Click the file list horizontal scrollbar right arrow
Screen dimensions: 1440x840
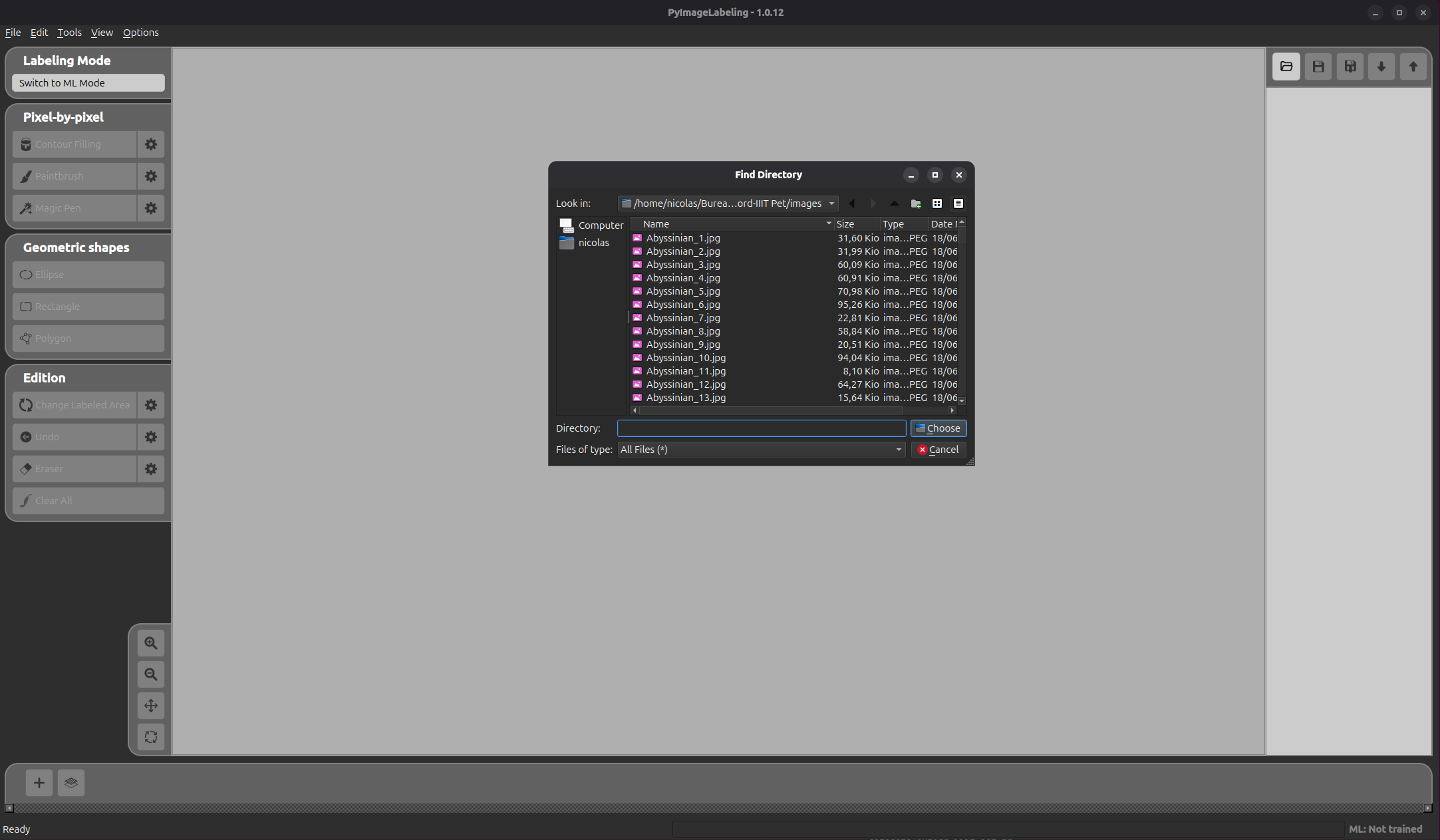pyautogui.click(x=952, y=410)
